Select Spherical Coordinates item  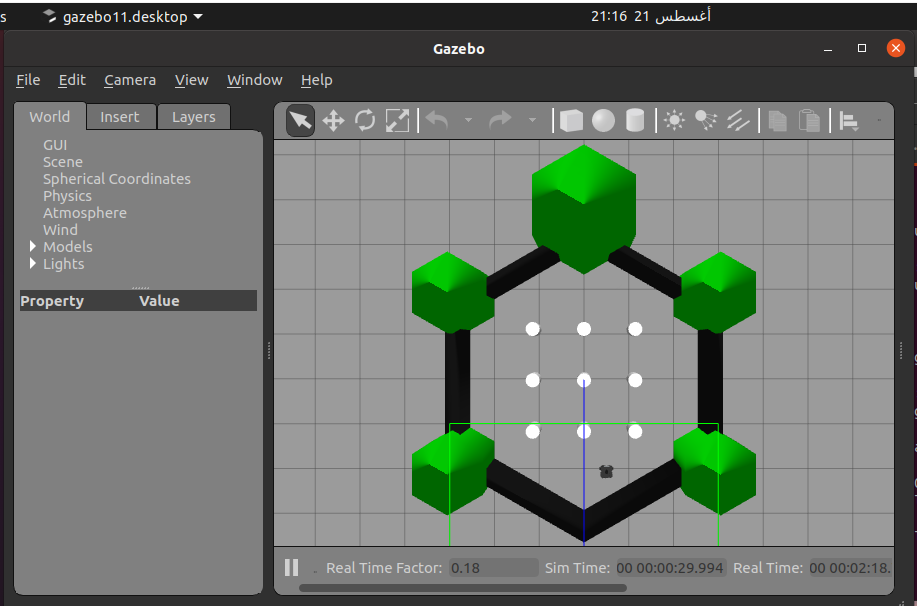[x=117, y=179]
